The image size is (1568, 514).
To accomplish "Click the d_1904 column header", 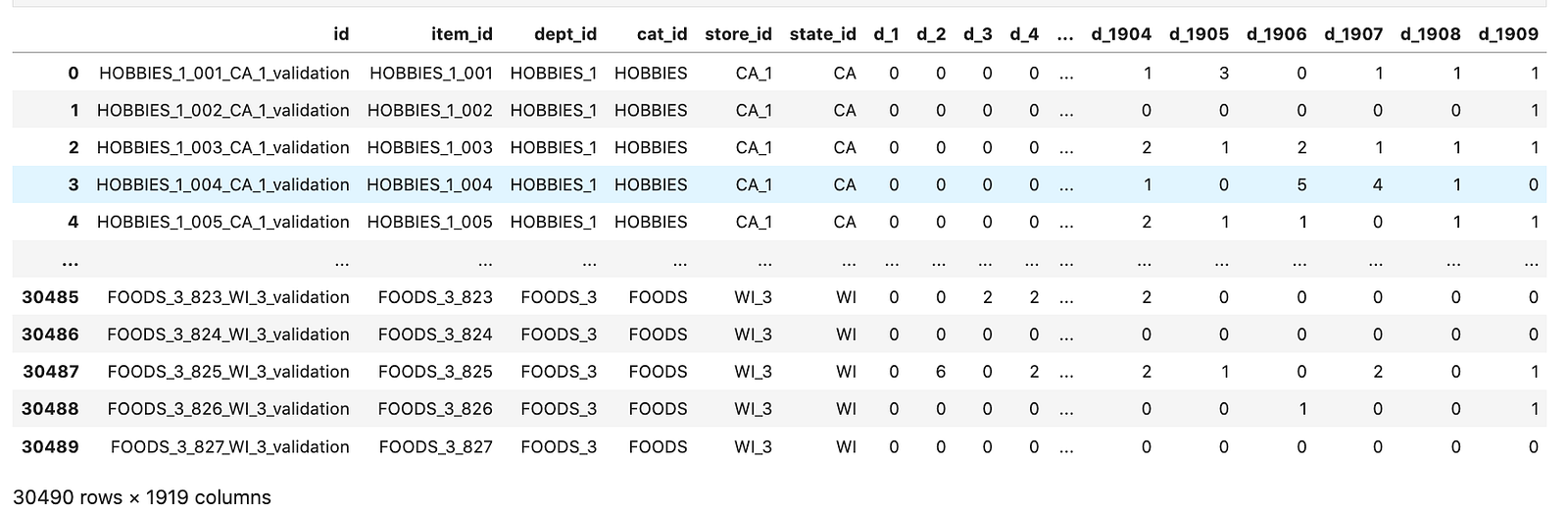I will click(x=1121, y=34).
